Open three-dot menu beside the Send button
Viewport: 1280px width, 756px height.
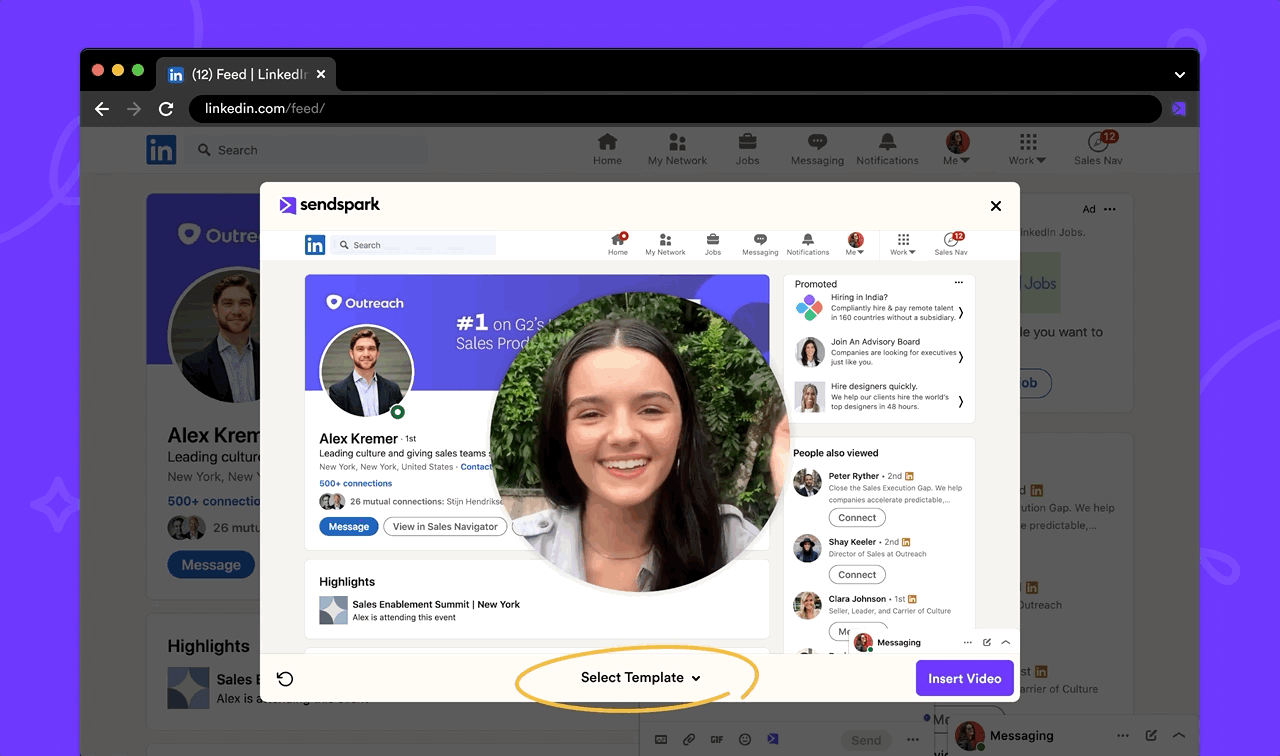coord(912,741)
